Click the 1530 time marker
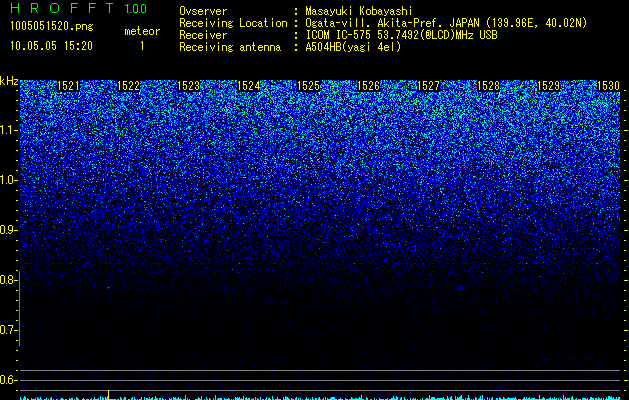This screenshot has width=629, height=400. click(608, 85)
